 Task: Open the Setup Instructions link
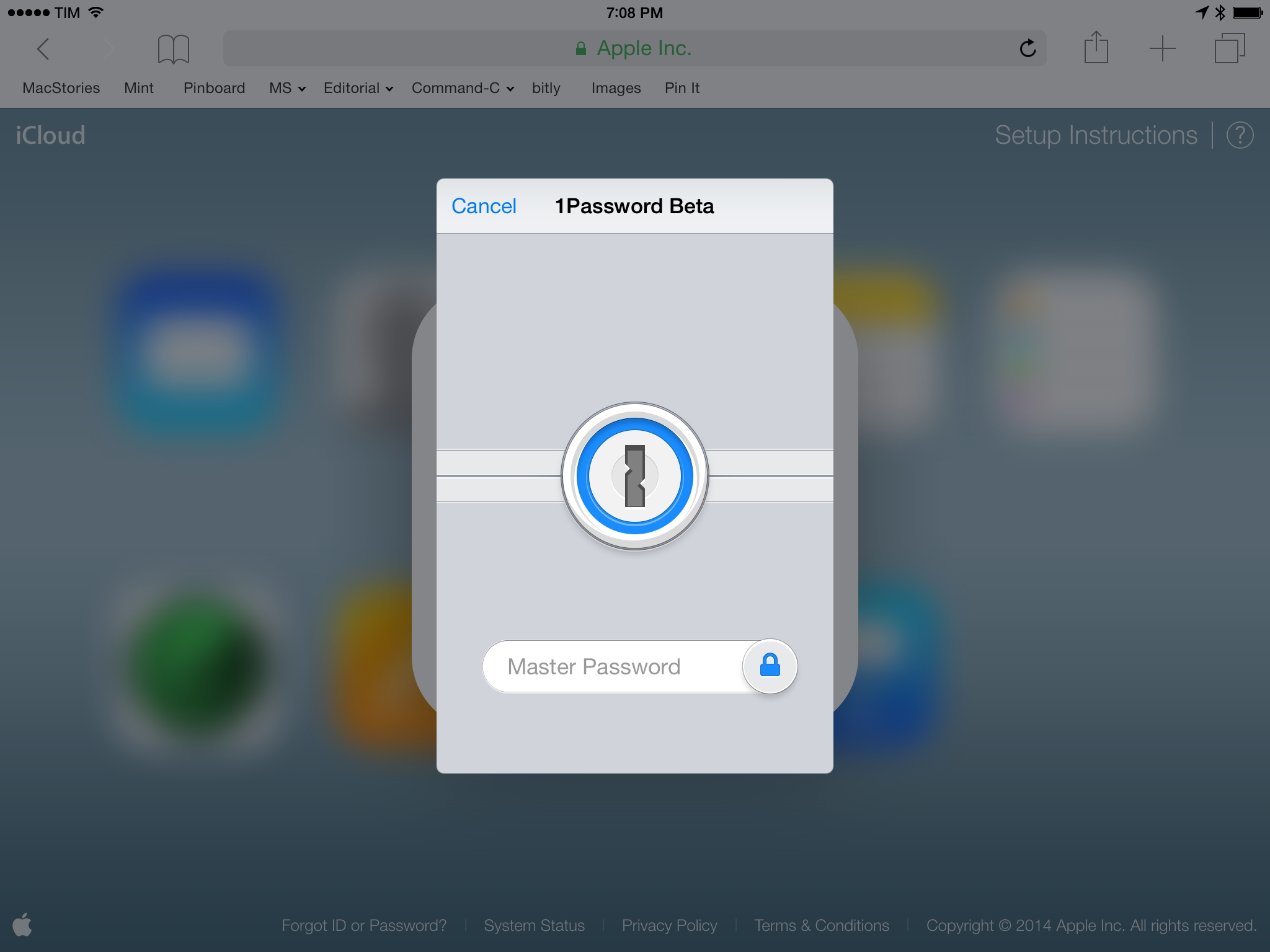point(1096,135)
